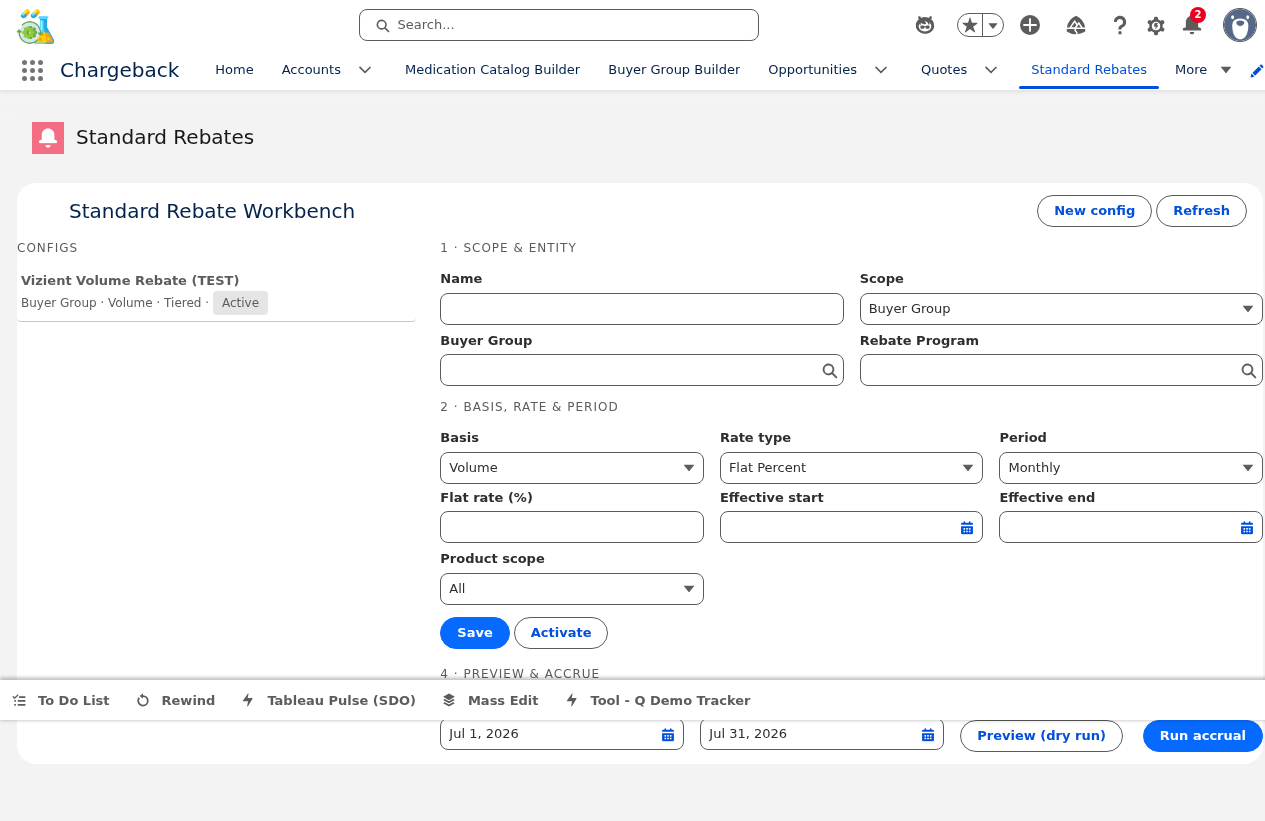Open the Rewind utility item
The height and width of the screenshot is (821, 1265).
[x=176, y=700]
